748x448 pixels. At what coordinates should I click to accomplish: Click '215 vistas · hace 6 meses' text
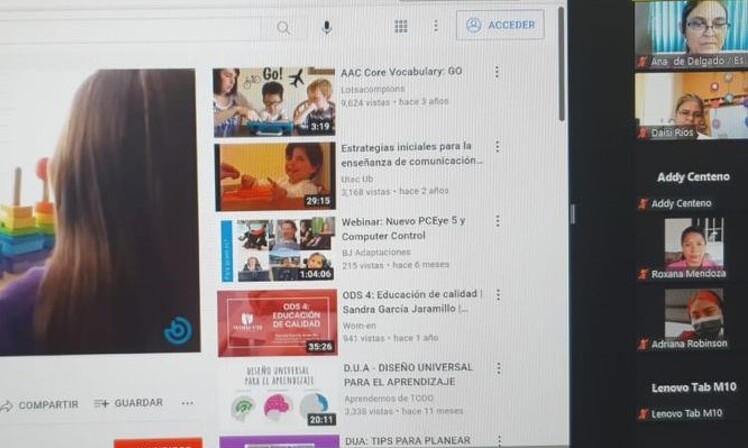coord(395,265)
